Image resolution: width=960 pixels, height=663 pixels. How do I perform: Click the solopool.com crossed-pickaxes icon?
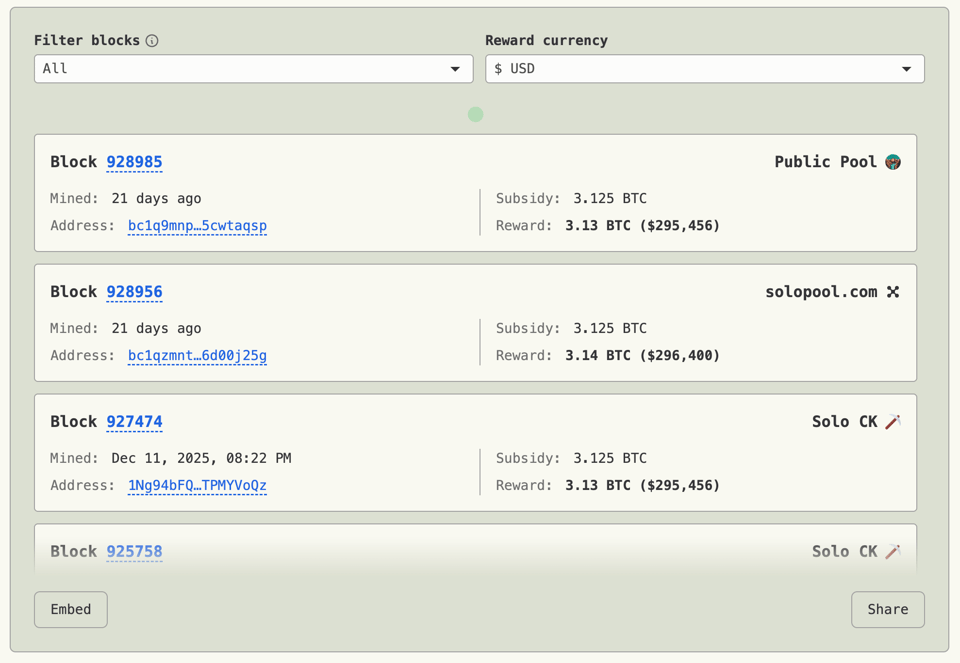(x=893, y=291)
